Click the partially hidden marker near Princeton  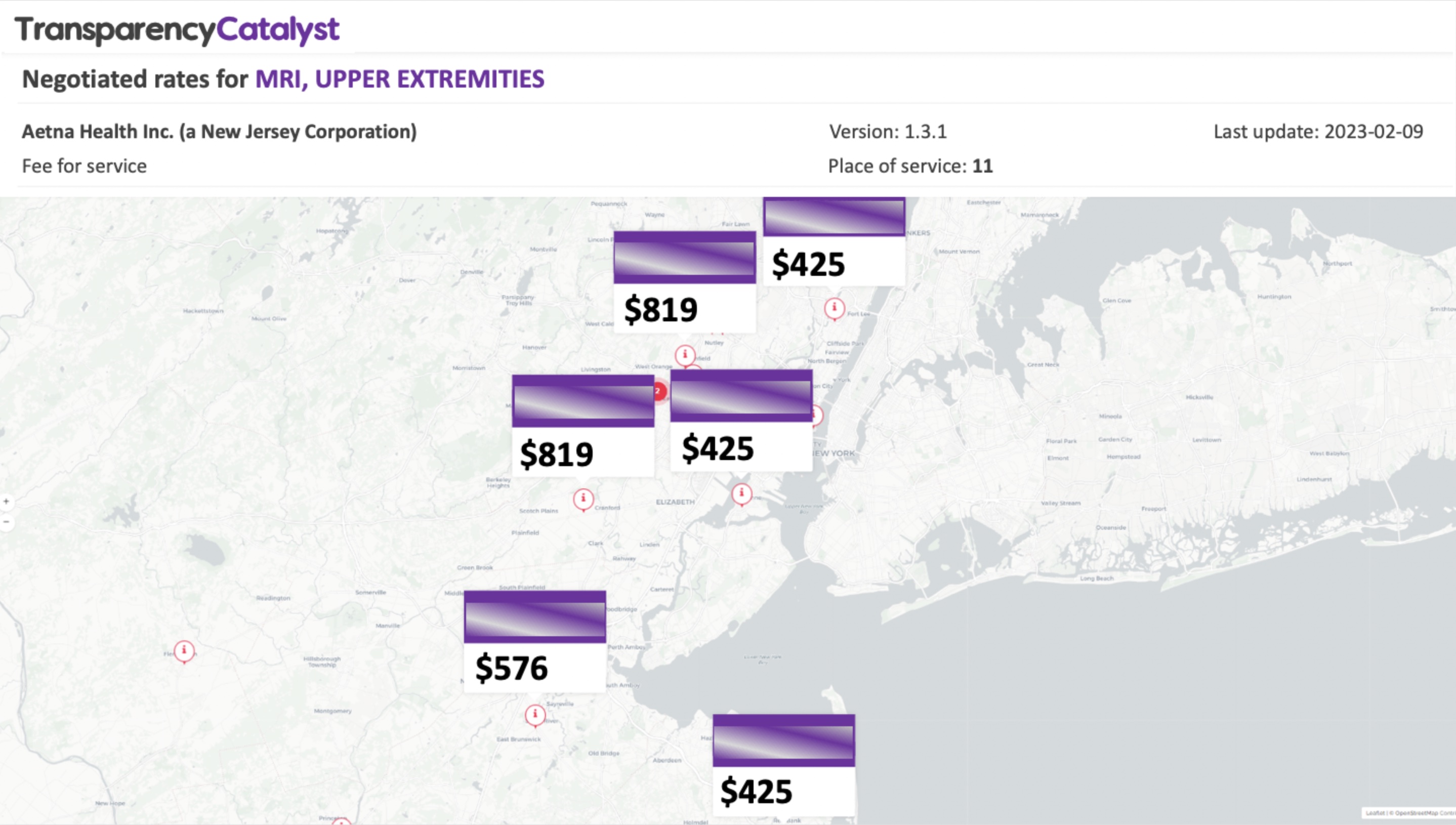tap(341, 821)
